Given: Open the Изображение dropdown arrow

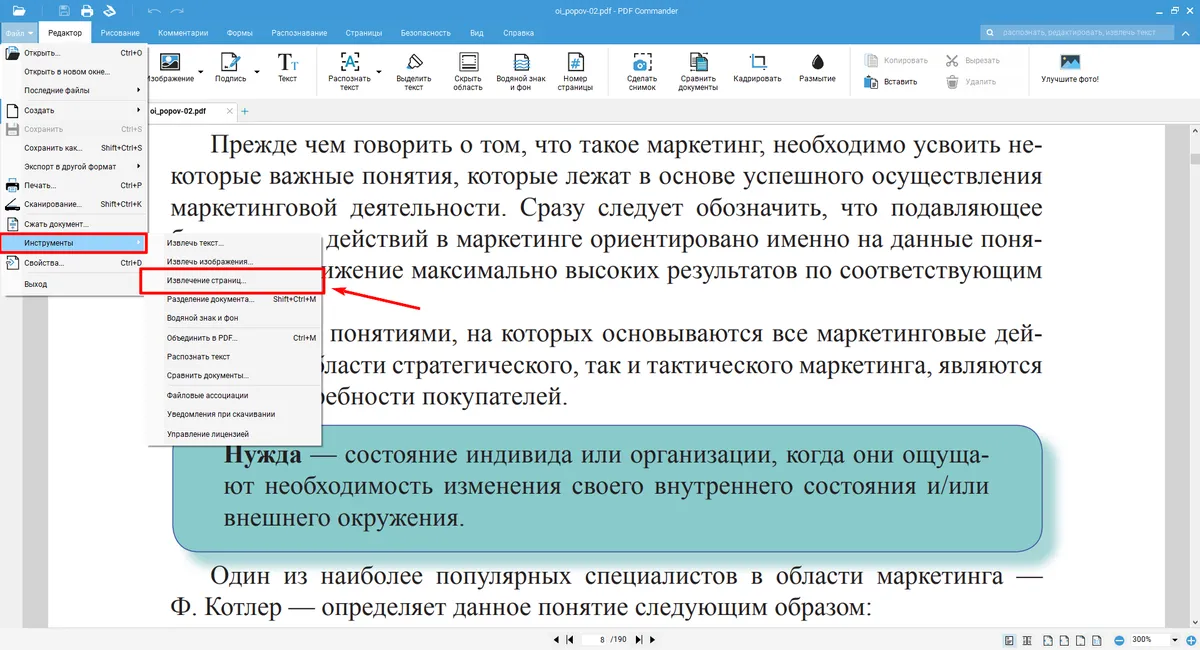Looking at the screenshot, I should click(x=200, y=72).
